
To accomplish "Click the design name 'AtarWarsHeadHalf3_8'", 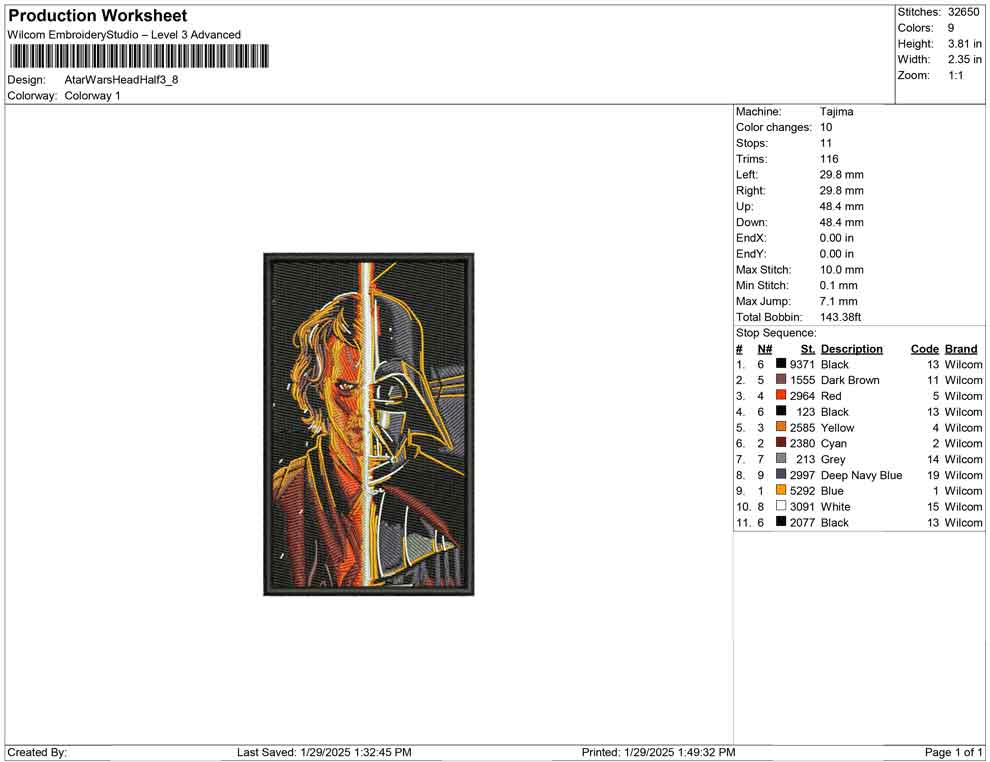I will 121,80.
